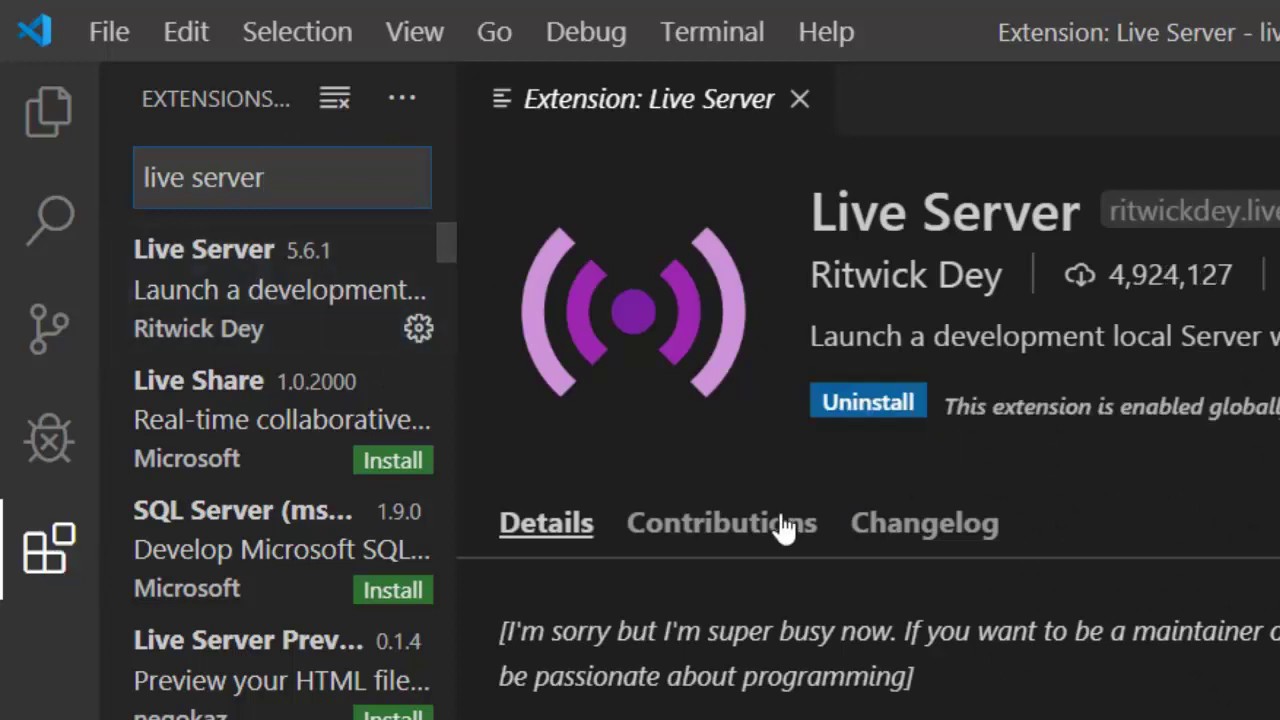
Task: Click the VS Code logo icon
Action: tap(35, 31)
